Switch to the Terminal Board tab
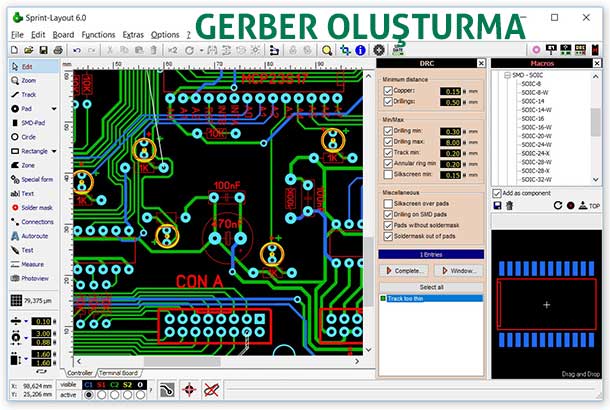Image resolution: width=610 pixels, height=410 pixels. (x=118, y=373)
